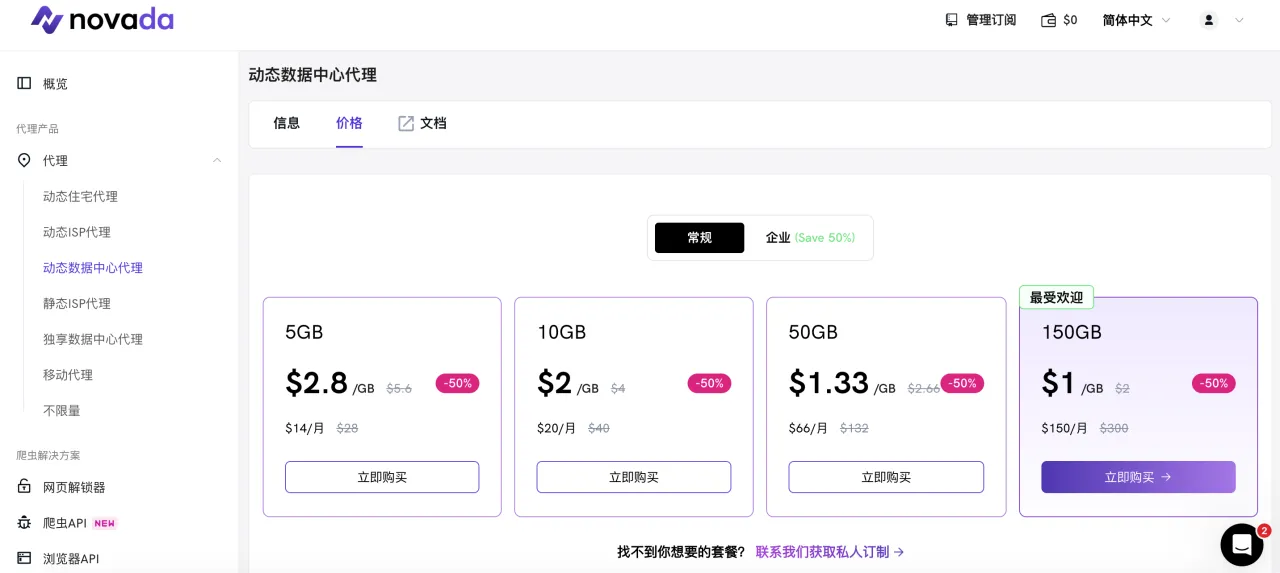Open the user profile avatar icon
The height and width of the screenshot is (573, 1280).
[x=1209, y=20]
